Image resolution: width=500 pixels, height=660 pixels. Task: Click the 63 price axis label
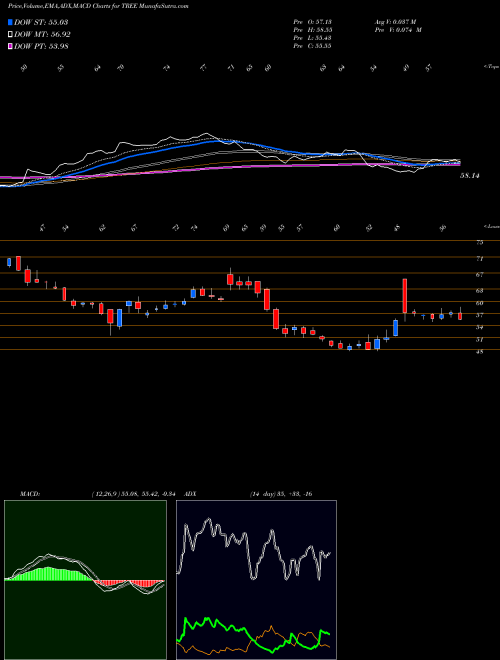pyautogui.click(x=480, y=290)
